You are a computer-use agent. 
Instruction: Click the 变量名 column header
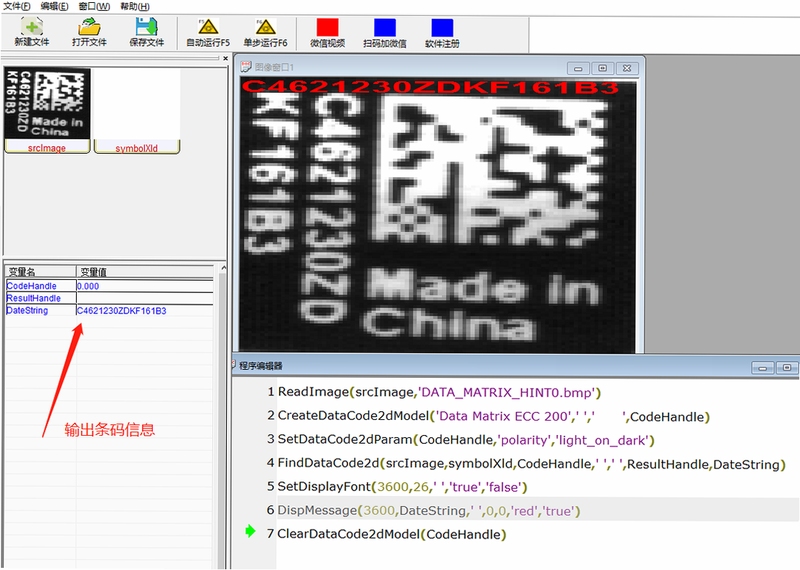point(40,271)
